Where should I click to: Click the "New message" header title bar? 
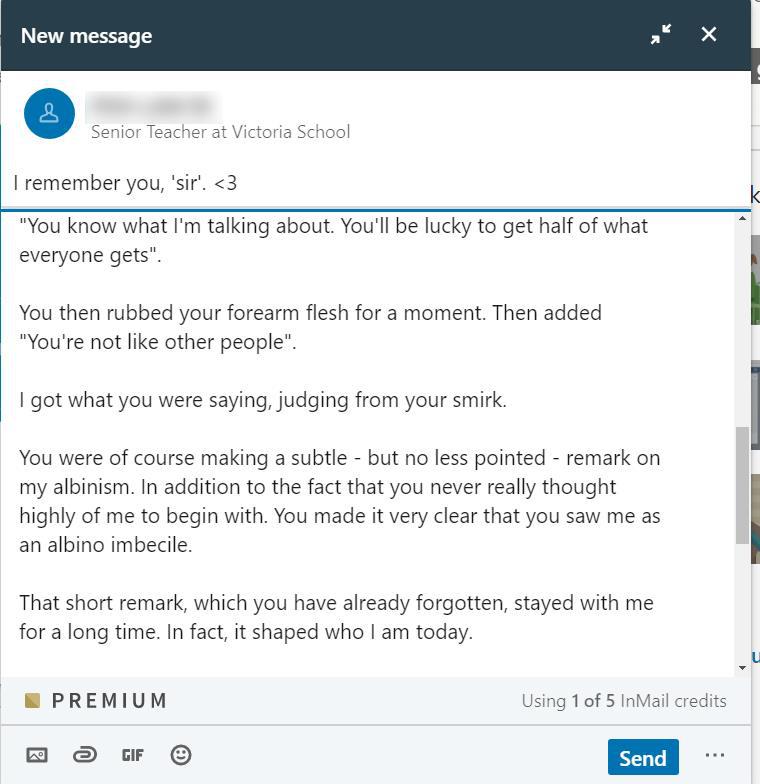375,35
